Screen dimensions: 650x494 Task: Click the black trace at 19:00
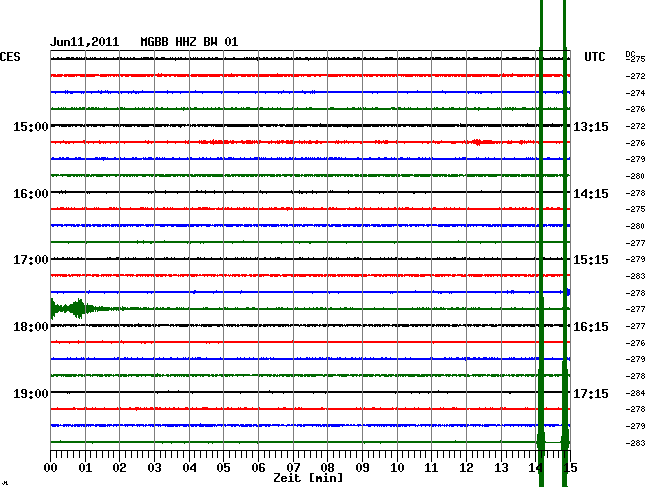[310, 392]
